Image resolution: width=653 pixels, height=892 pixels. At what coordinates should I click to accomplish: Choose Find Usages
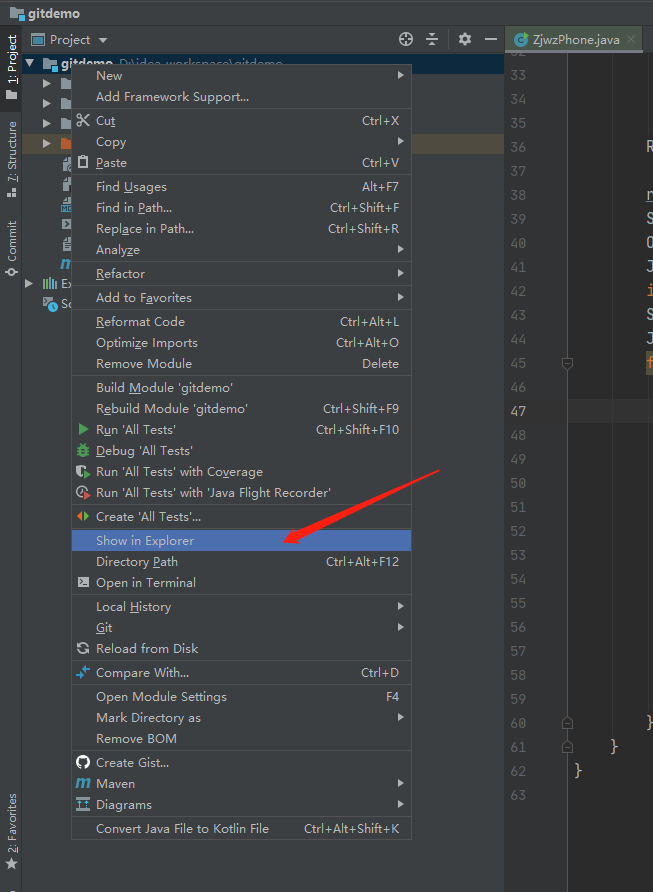point(241,187)
